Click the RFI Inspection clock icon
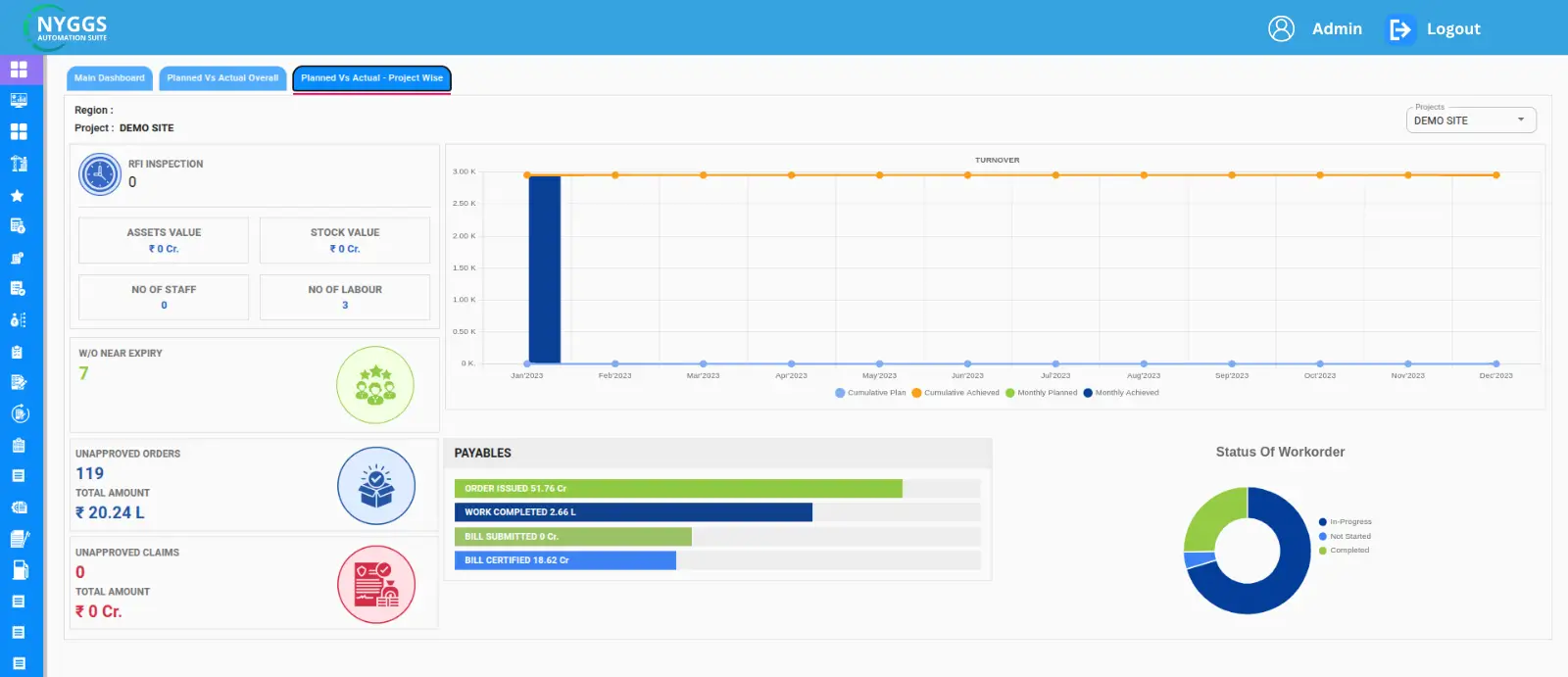This screenshot has height=677, width=1568. pos(99,174)
